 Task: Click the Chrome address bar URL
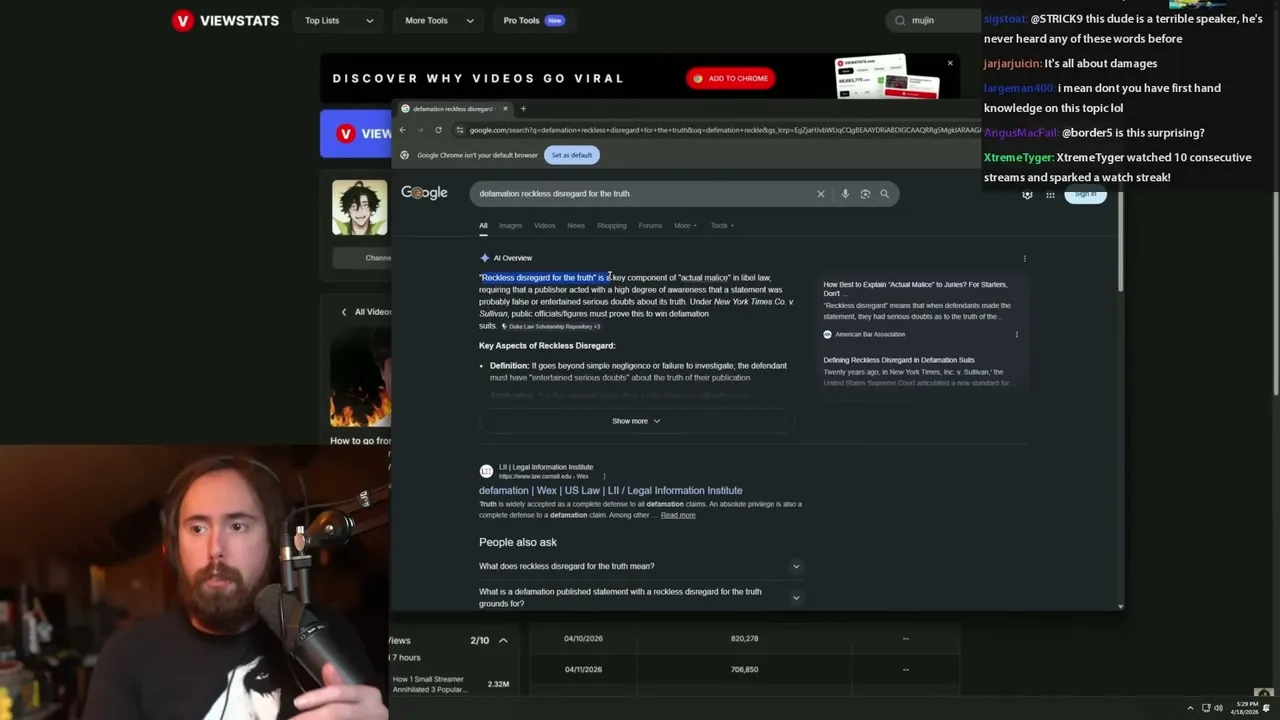(725, 130)
